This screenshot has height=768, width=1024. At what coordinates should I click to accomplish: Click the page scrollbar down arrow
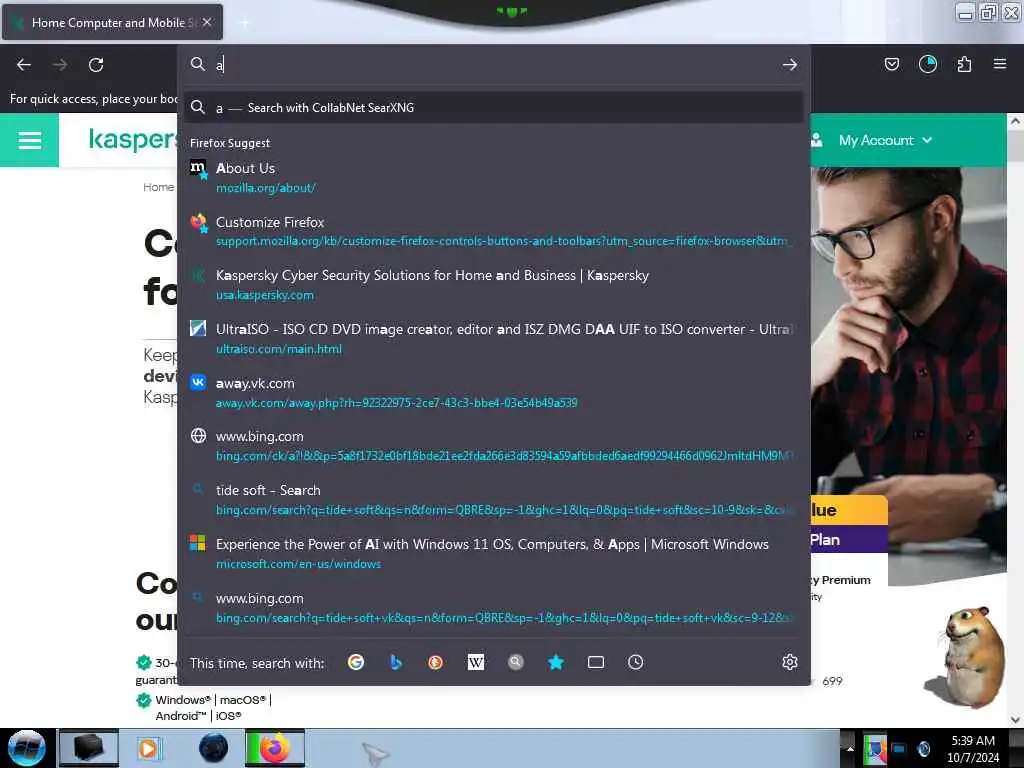pos(1015,720)
